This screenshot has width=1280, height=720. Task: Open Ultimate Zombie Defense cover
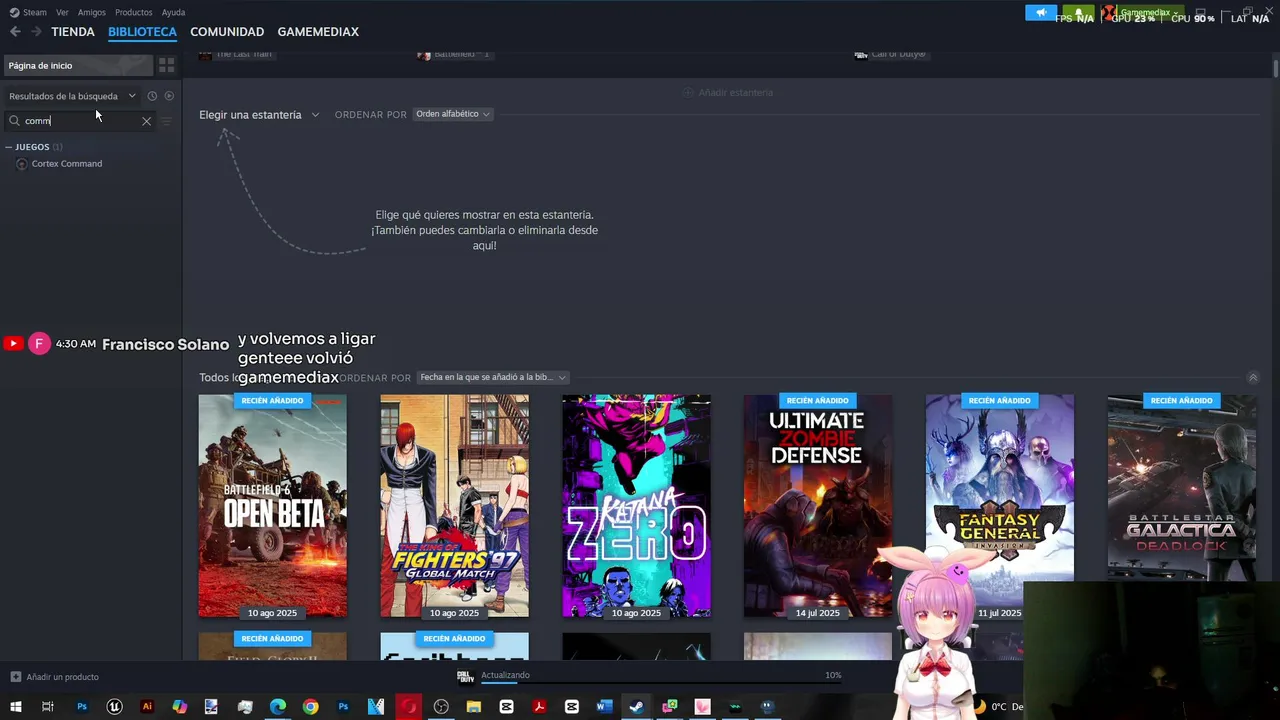coord(818,506)
